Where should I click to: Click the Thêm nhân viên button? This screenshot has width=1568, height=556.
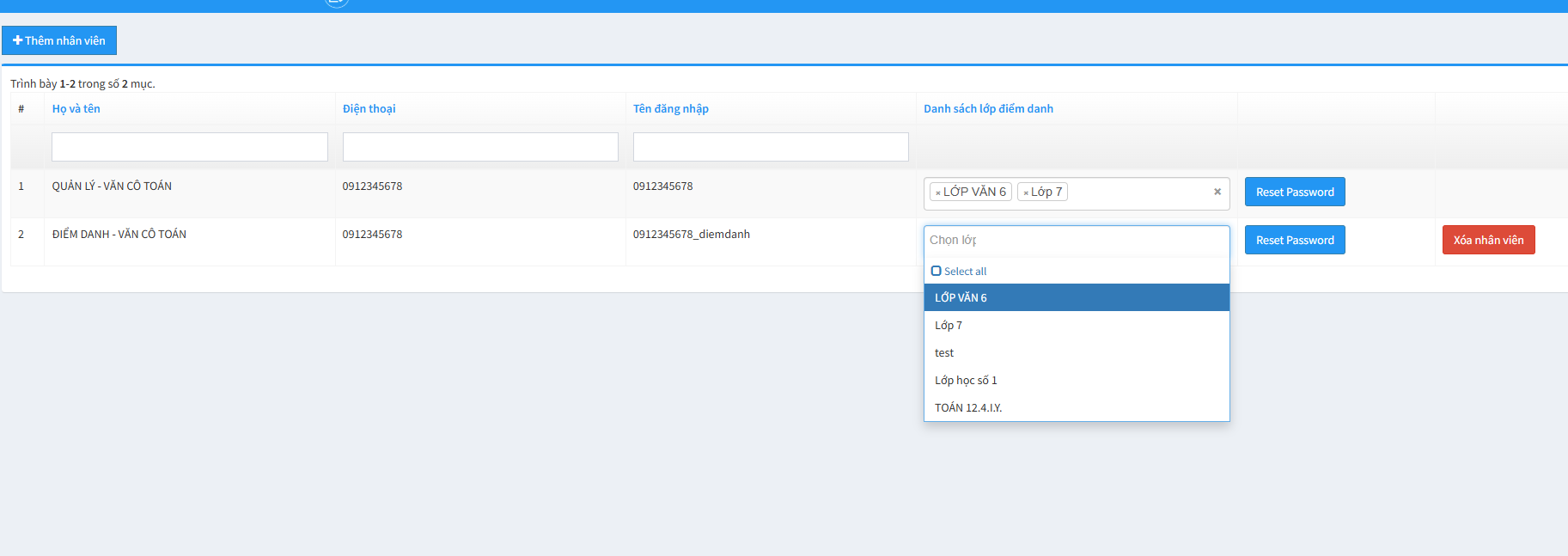(x=59, y=40)
